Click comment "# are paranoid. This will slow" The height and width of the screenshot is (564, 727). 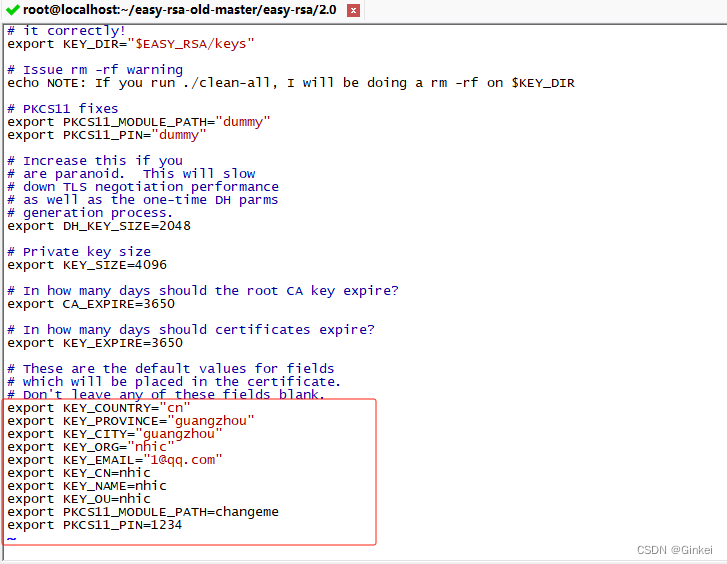(131, 173)
